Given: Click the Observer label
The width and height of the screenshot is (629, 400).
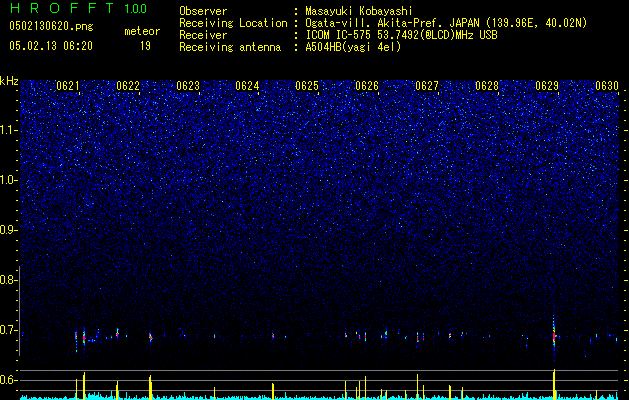Looking at the screenshot, I should click(203, 11).
